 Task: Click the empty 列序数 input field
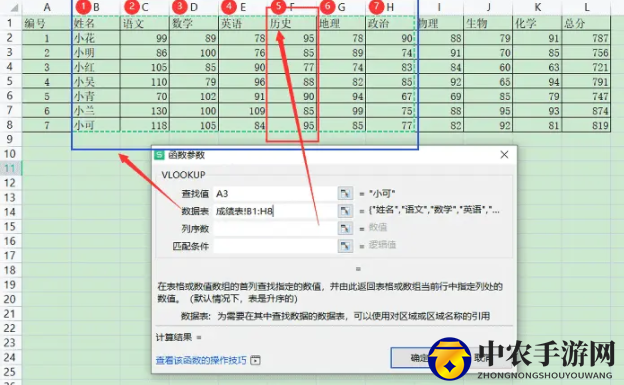coord(275,228)
